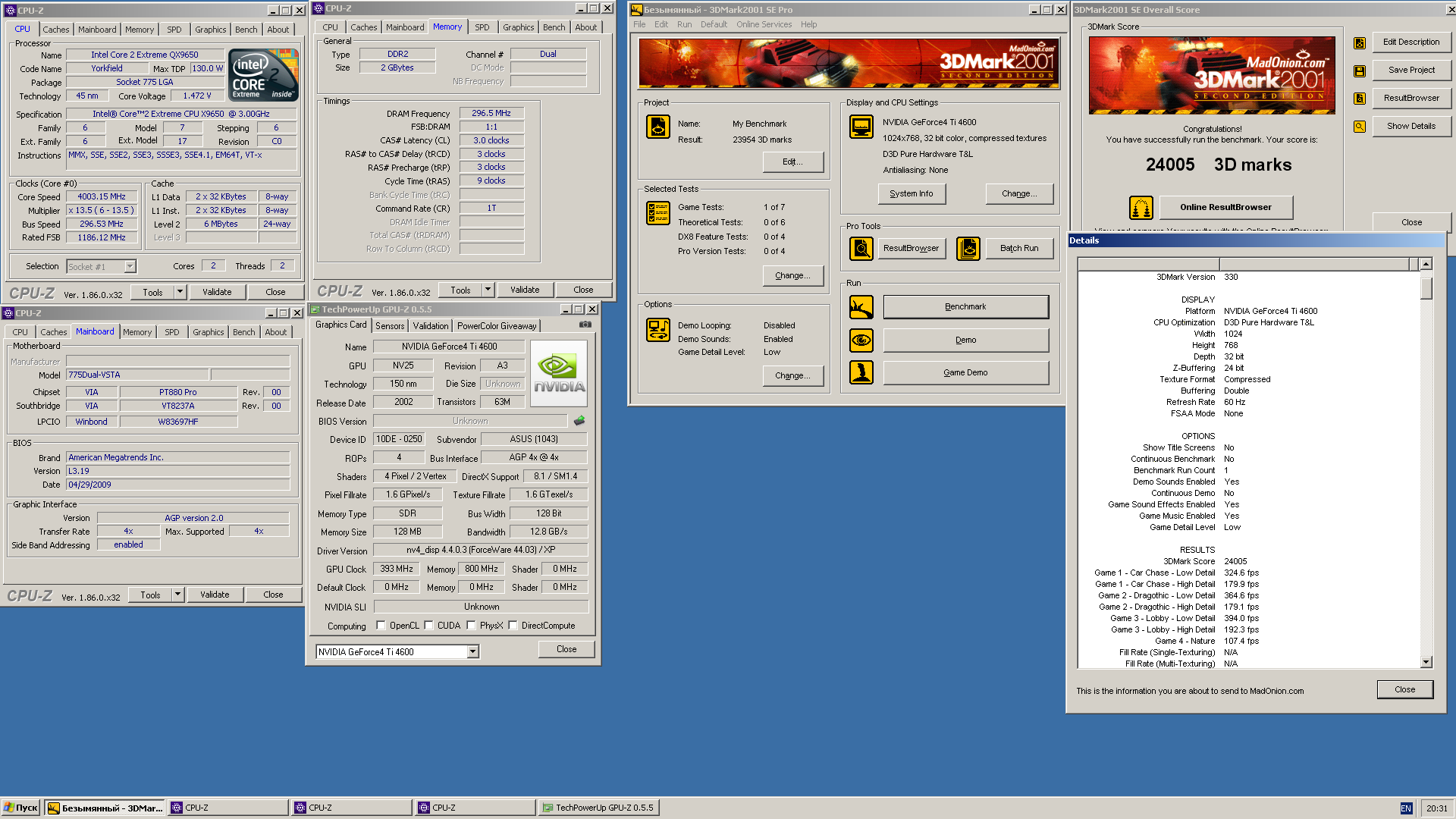Image resolution: width=1456 pixels, height=819 pixels.
Task: Open the Socket #1 selection dropdown
Action: pyautogui.click(x=130, y=266)
